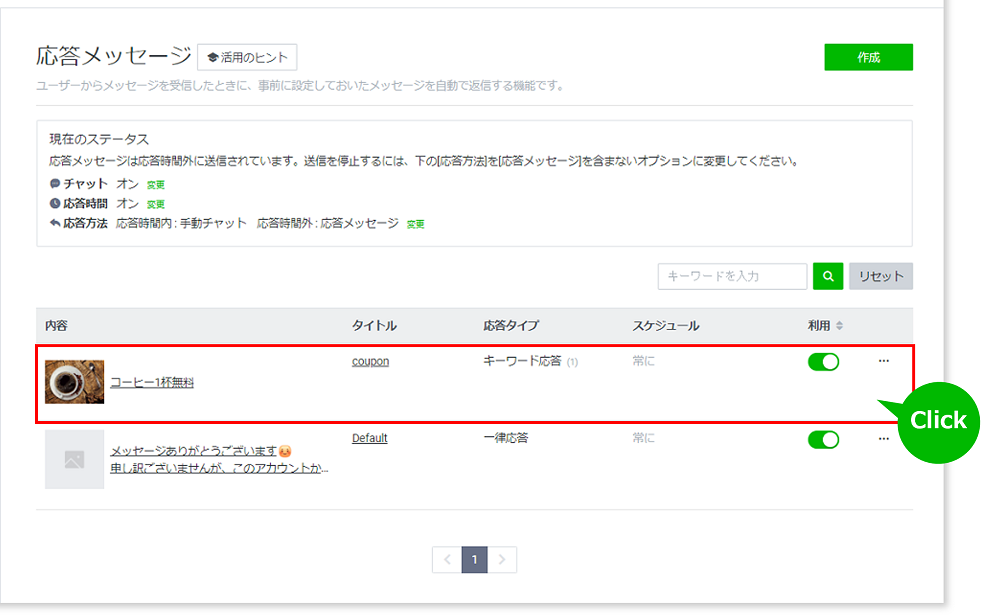Image resolution: width=987 pixels, height=615 pixels.
Task: Open the ellipsis options menu on the coupon row
Action: tap(883, 362)
